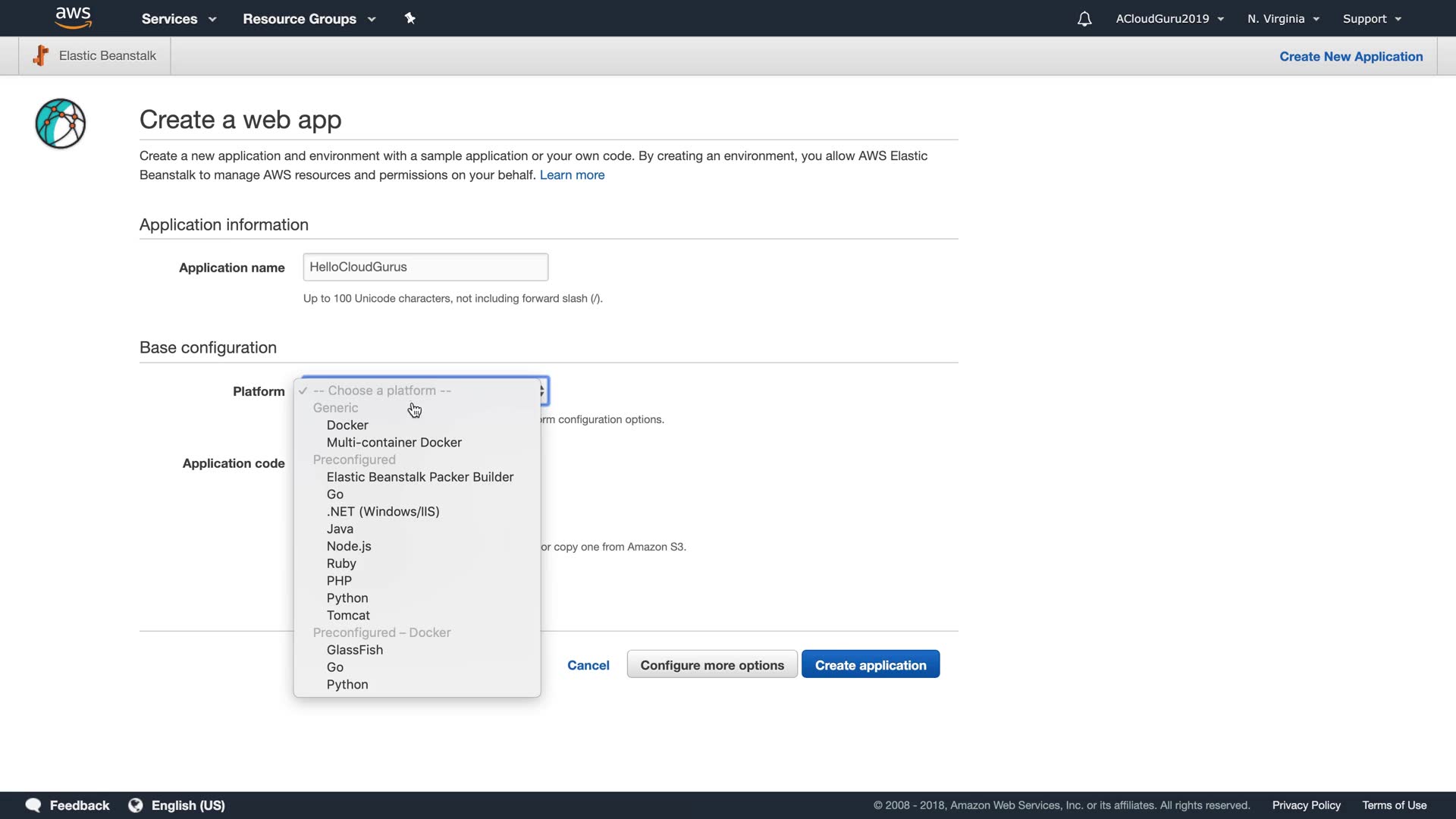Click the AWS logo icon
The height and width of the screenshot is (819, 1456).
click(x=73, y=18)
